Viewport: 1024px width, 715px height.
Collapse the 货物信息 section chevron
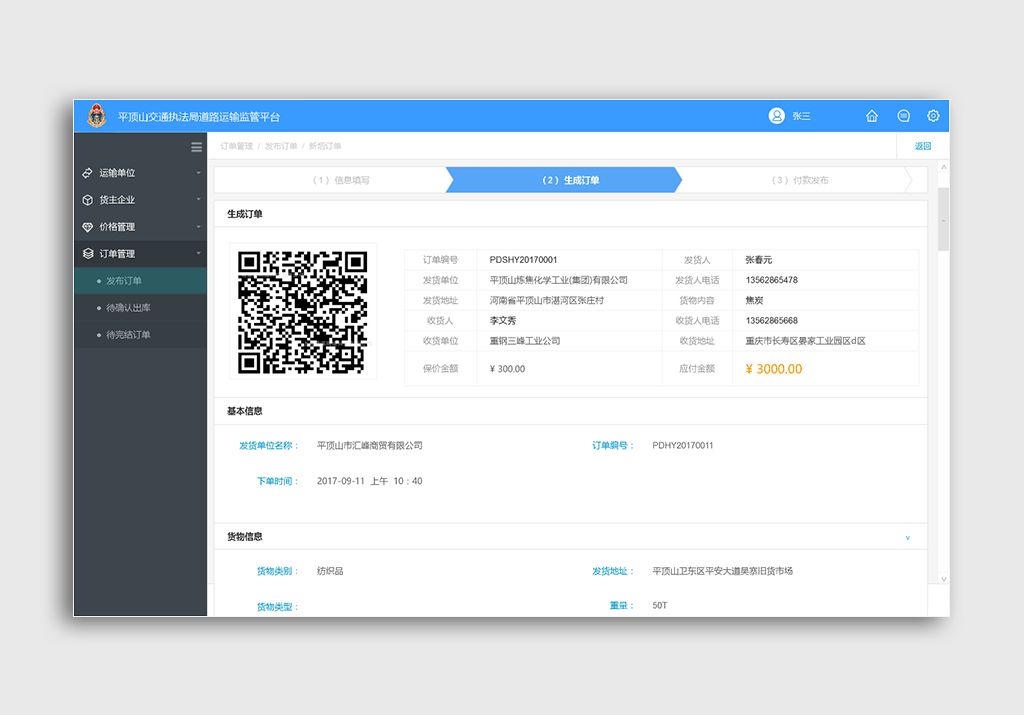coord(908,538)
